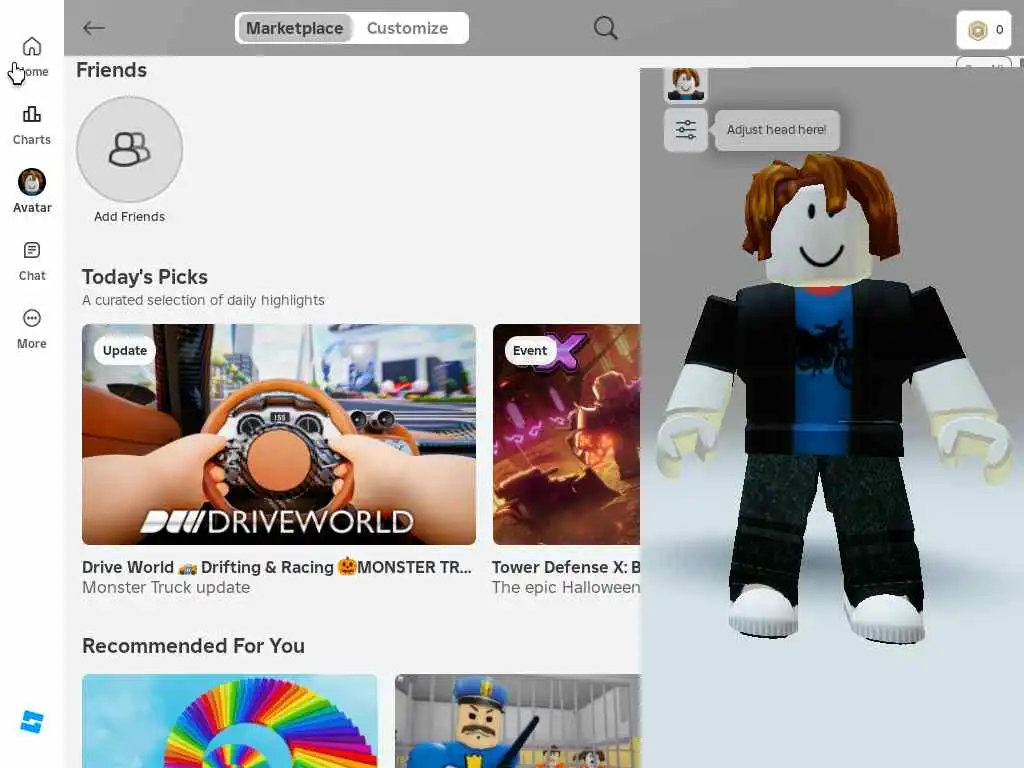Click the Add Friends label
The image size is (1024, 768).
pos(129,217)
